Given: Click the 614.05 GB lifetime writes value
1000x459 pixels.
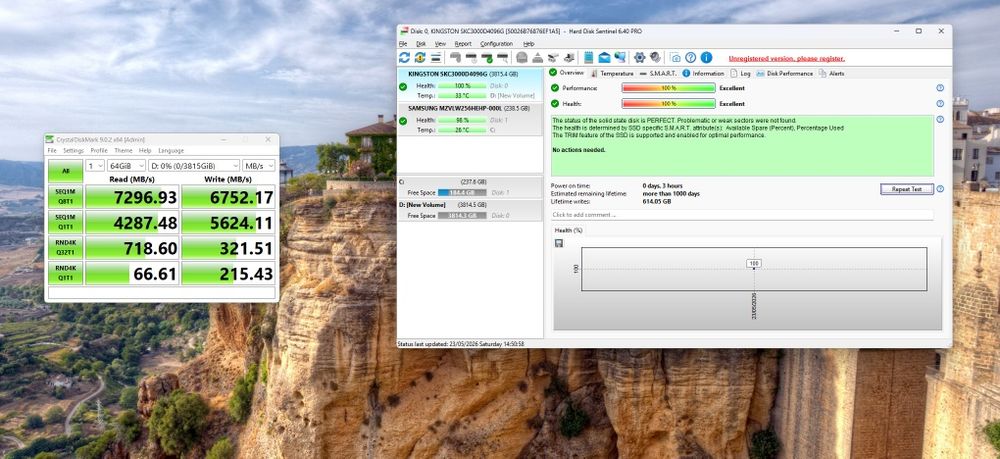Looking at the screenshot, I should tap(657, 201).
